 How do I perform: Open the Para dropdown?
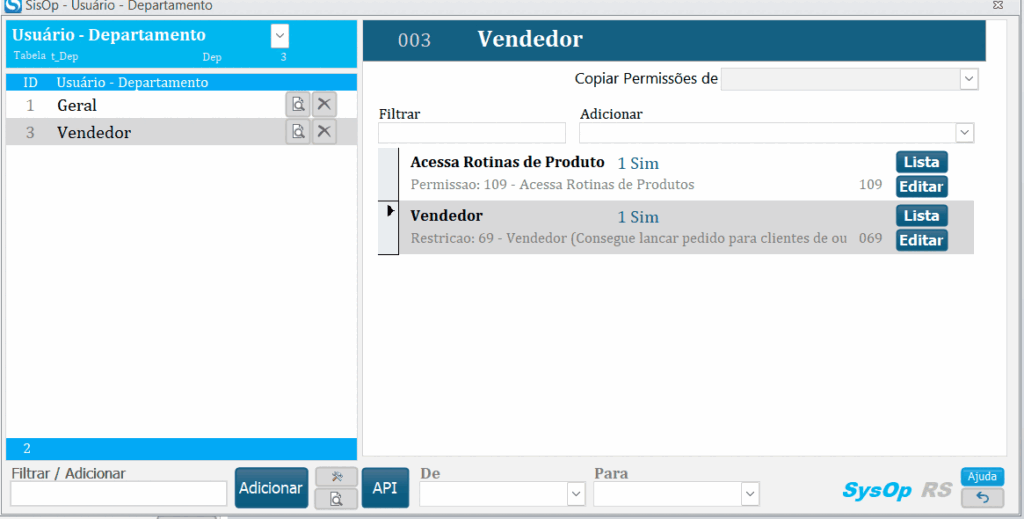pos(750,494)
